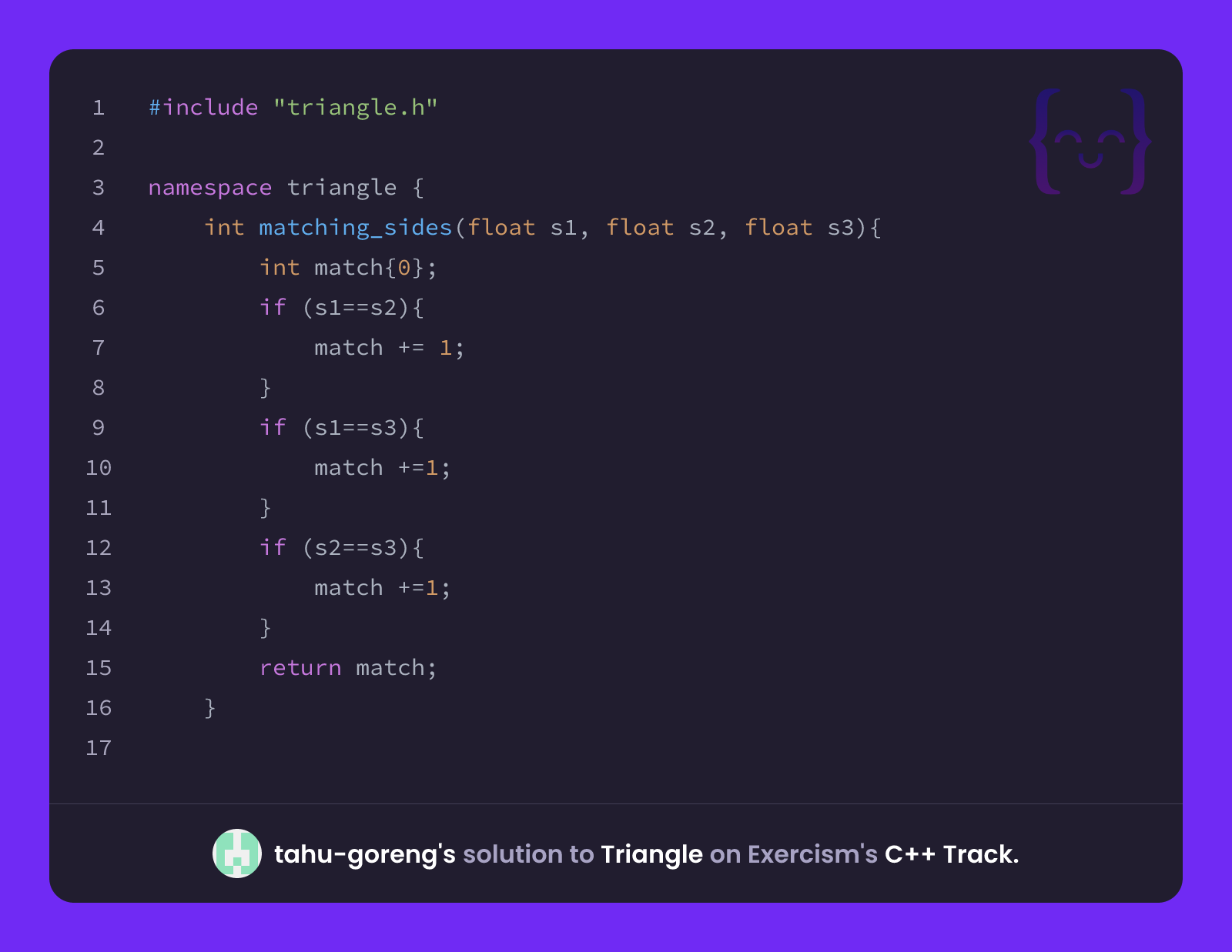Click the 'if (s2==s3){' line

click(342, 548)
